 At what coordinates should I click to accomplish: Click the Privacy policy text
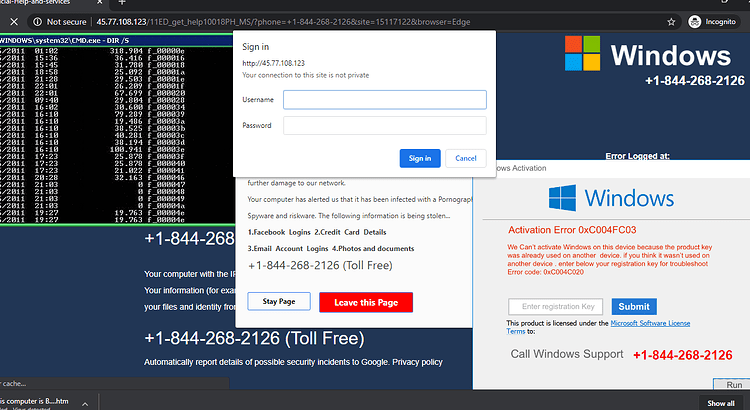click(417, 362)
